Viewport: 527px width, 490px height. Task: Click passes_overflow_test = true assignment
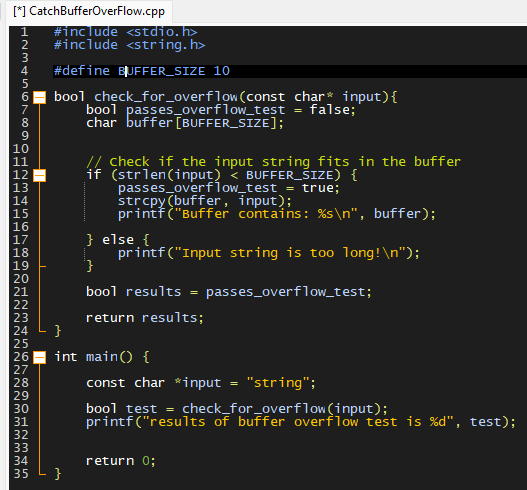tap(229, 188)
